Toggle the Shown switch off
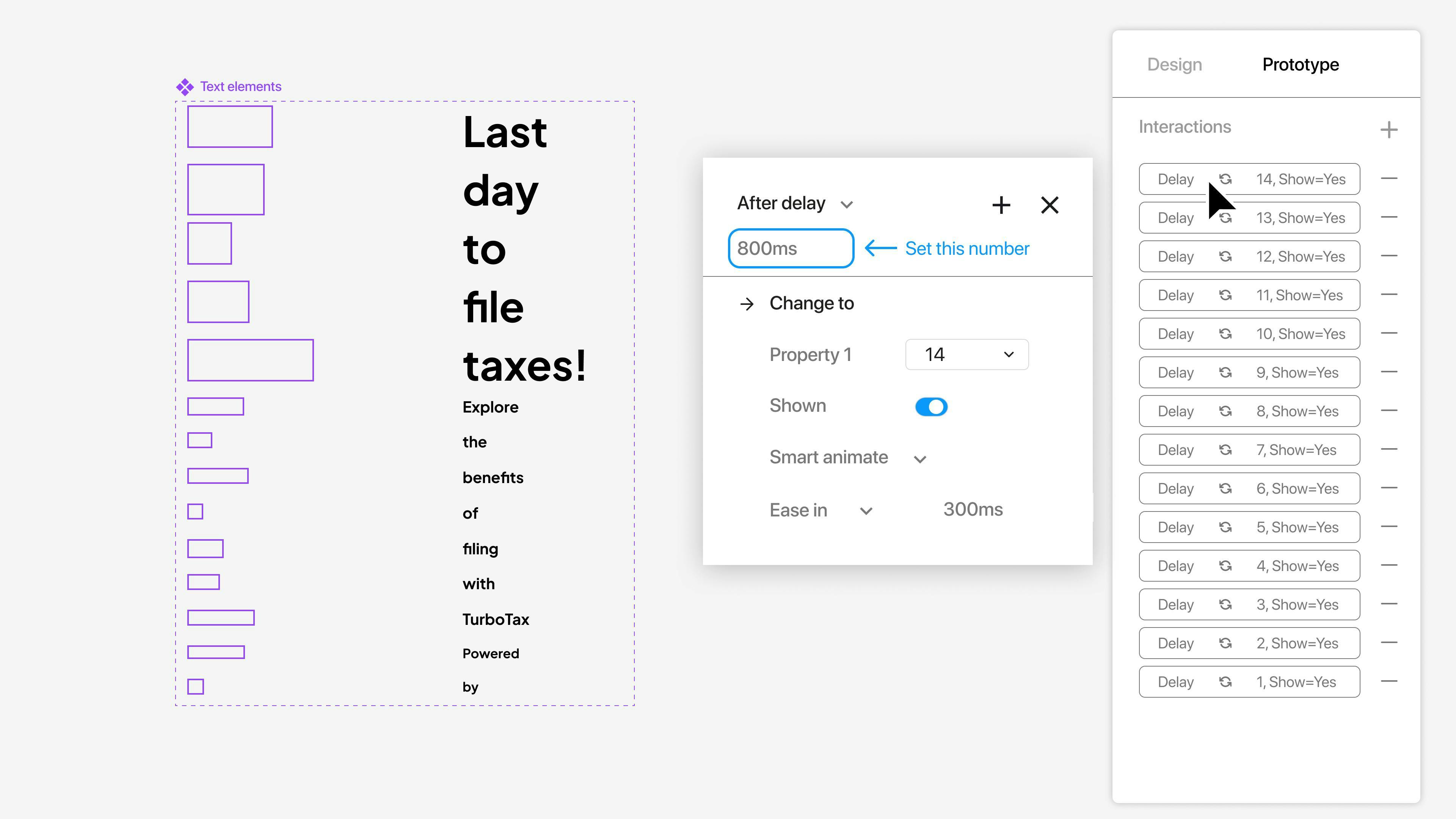The width and height of the screenshot is (1456, 819). [931, 407]
